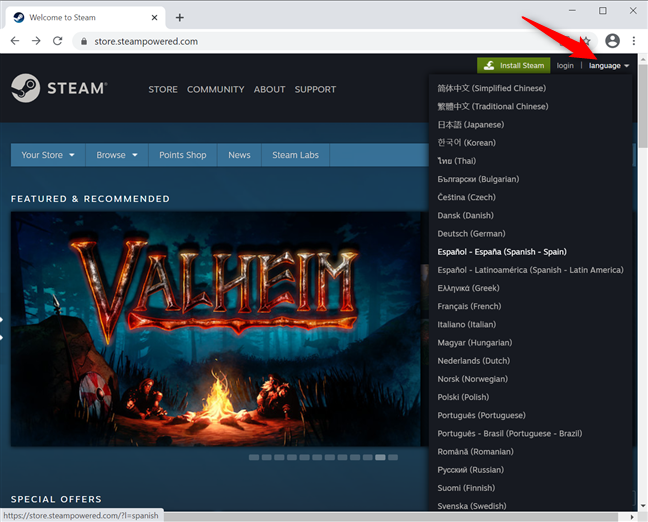The width and height of the screenshot is (648, 522).
Task: Expand the Your Store dropdown
Action: pos(48,155)
